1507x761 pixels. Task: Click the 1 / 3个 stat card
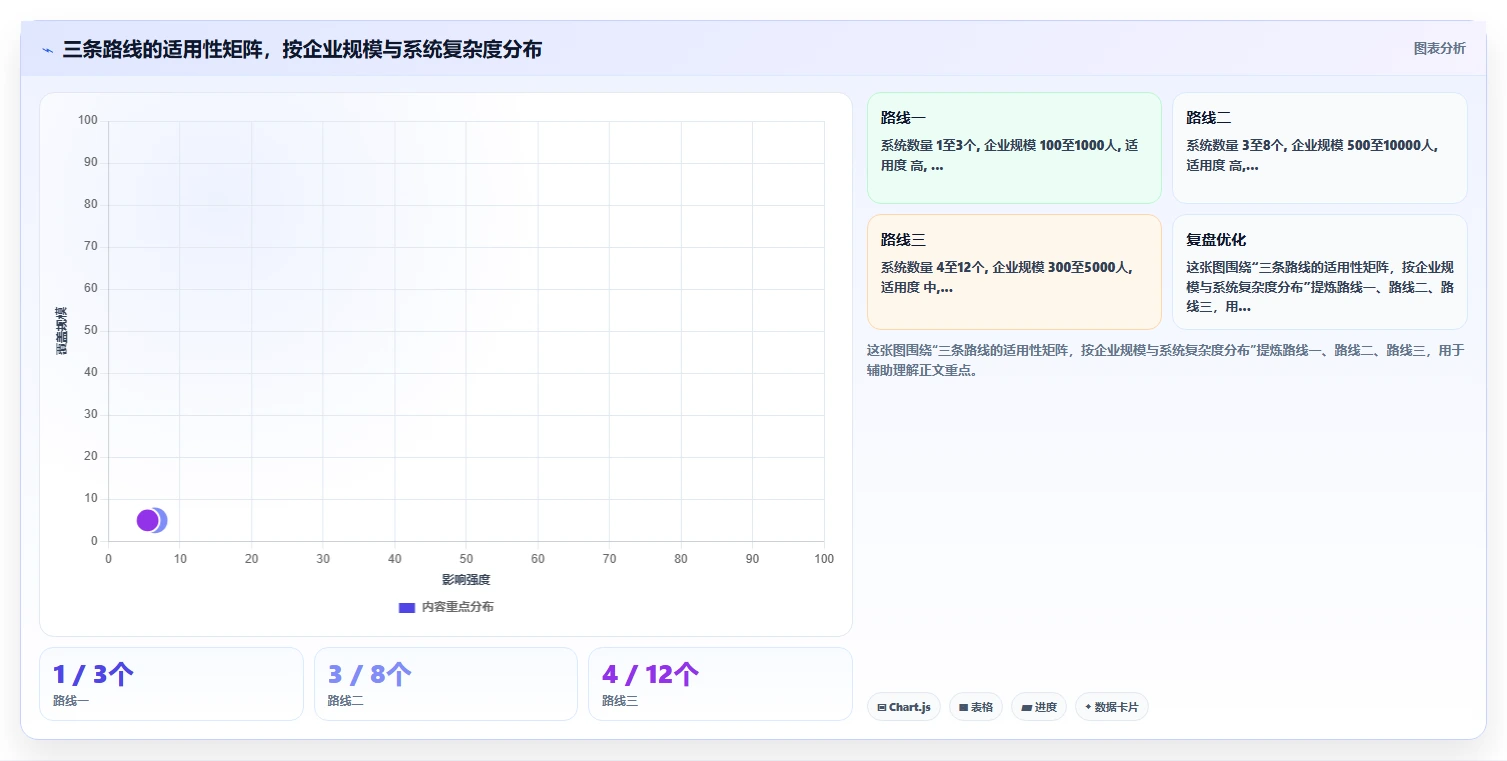(x=171, y=684)
